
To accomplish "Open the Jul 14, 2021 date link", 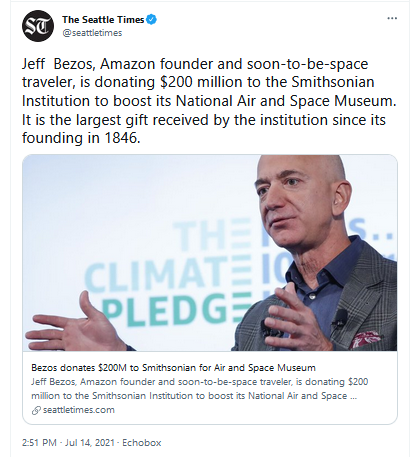I will pos(90,443).
